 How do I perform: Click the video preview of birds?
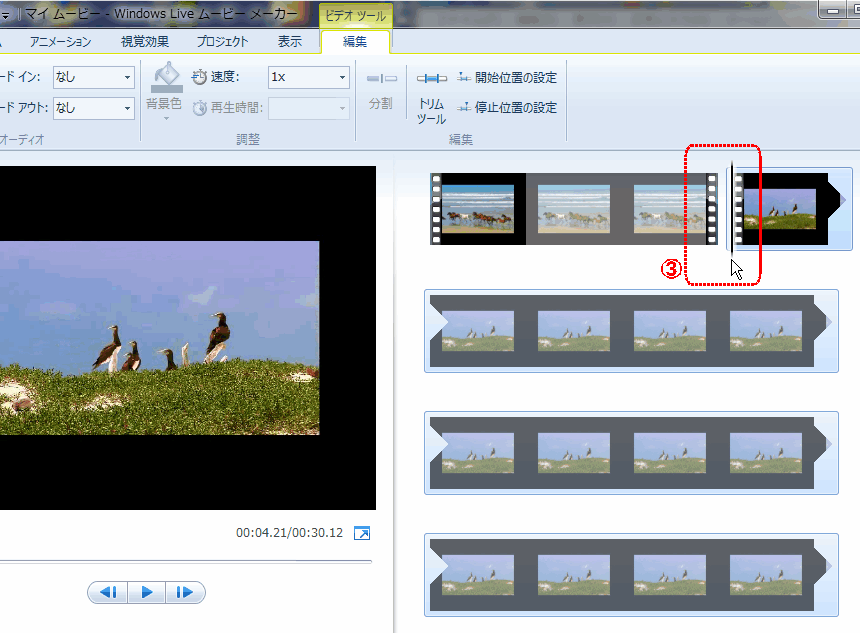(160, 338)
